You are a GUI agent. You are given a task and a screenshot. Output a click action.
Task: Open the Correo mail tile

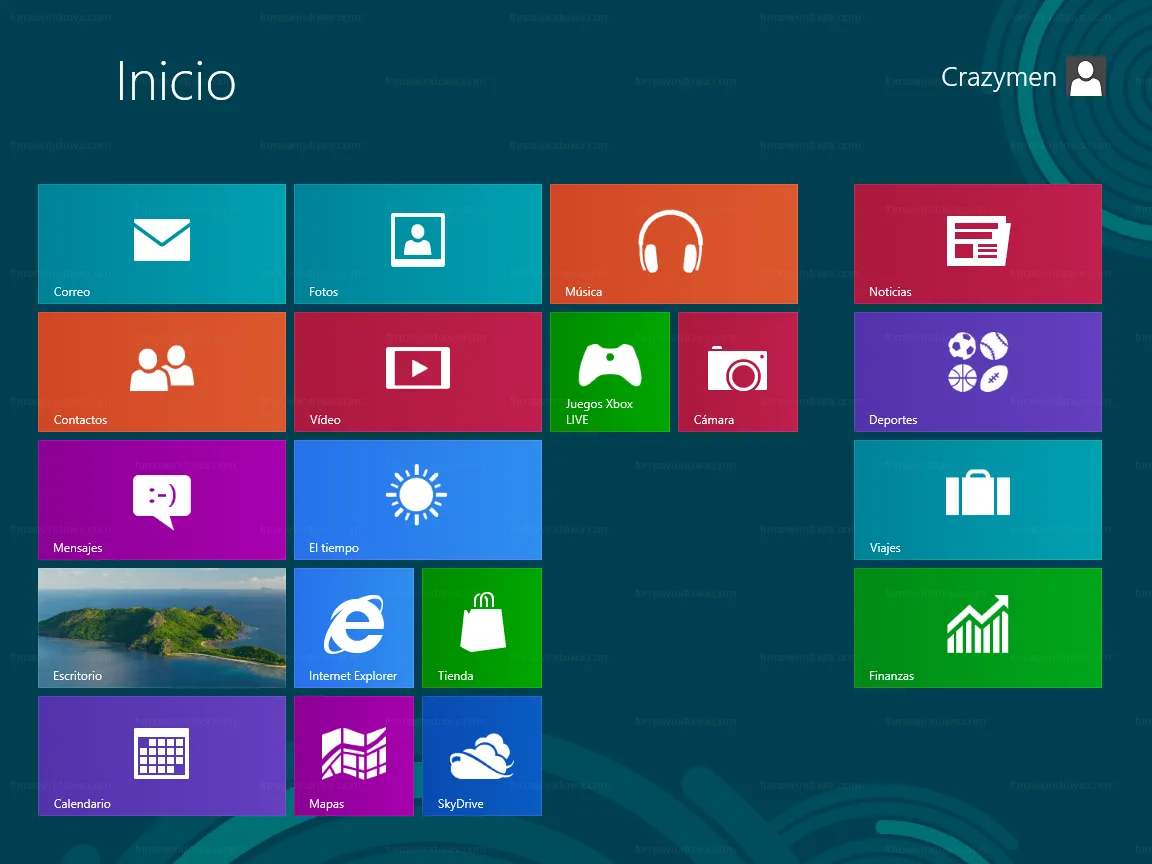tap(162, 244)
